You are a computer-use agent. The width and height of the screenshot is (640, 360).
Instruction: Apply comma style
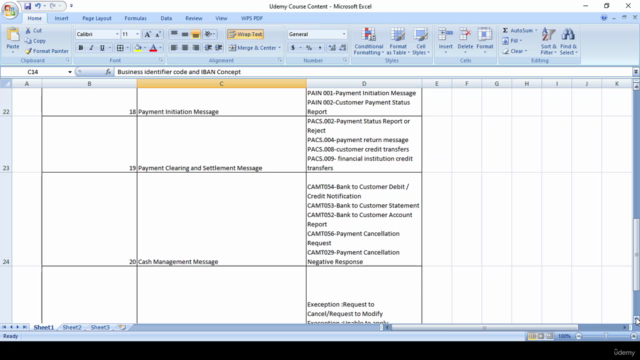[320, 48]
